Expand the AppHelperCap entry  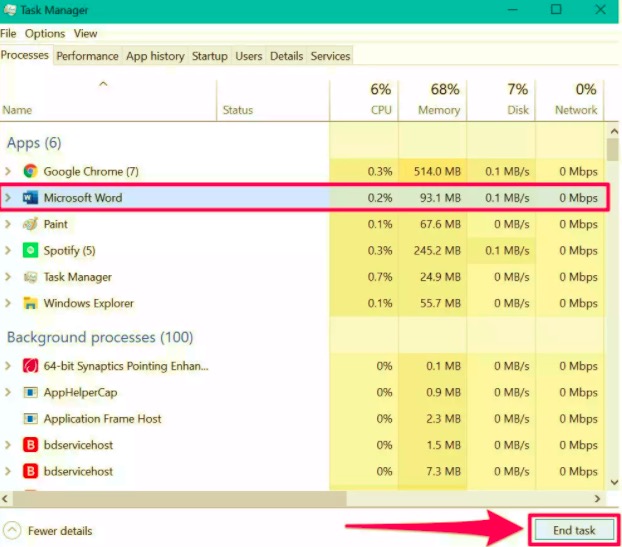click(8, 392)
